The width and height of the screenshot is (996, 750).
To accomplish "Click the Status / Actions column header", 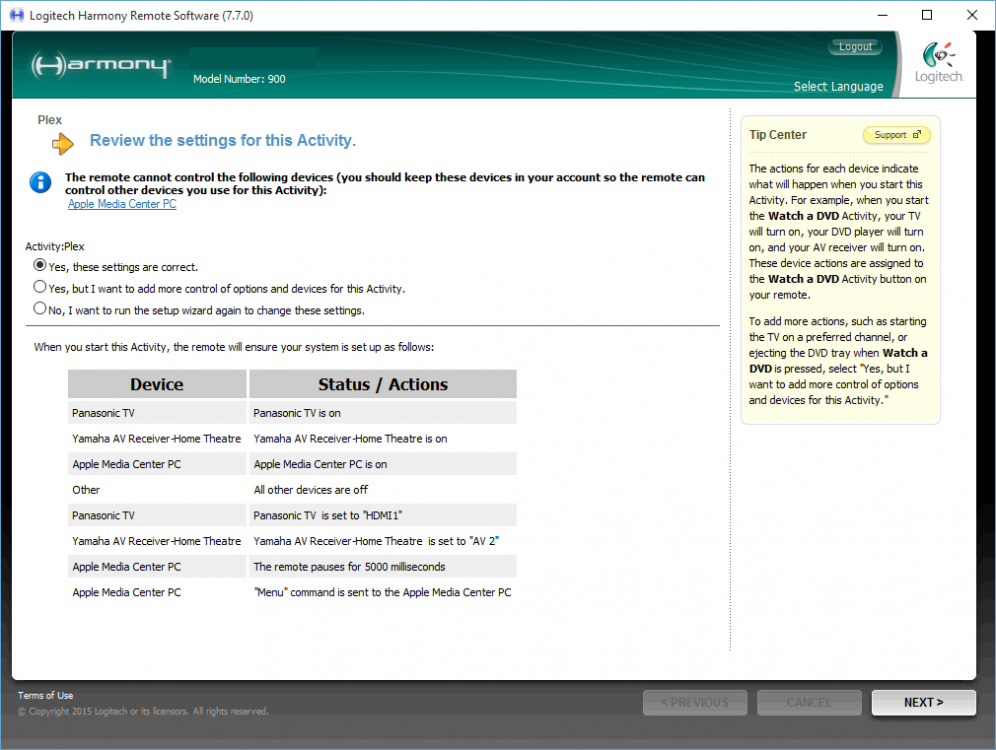I will tap(383, 384).
